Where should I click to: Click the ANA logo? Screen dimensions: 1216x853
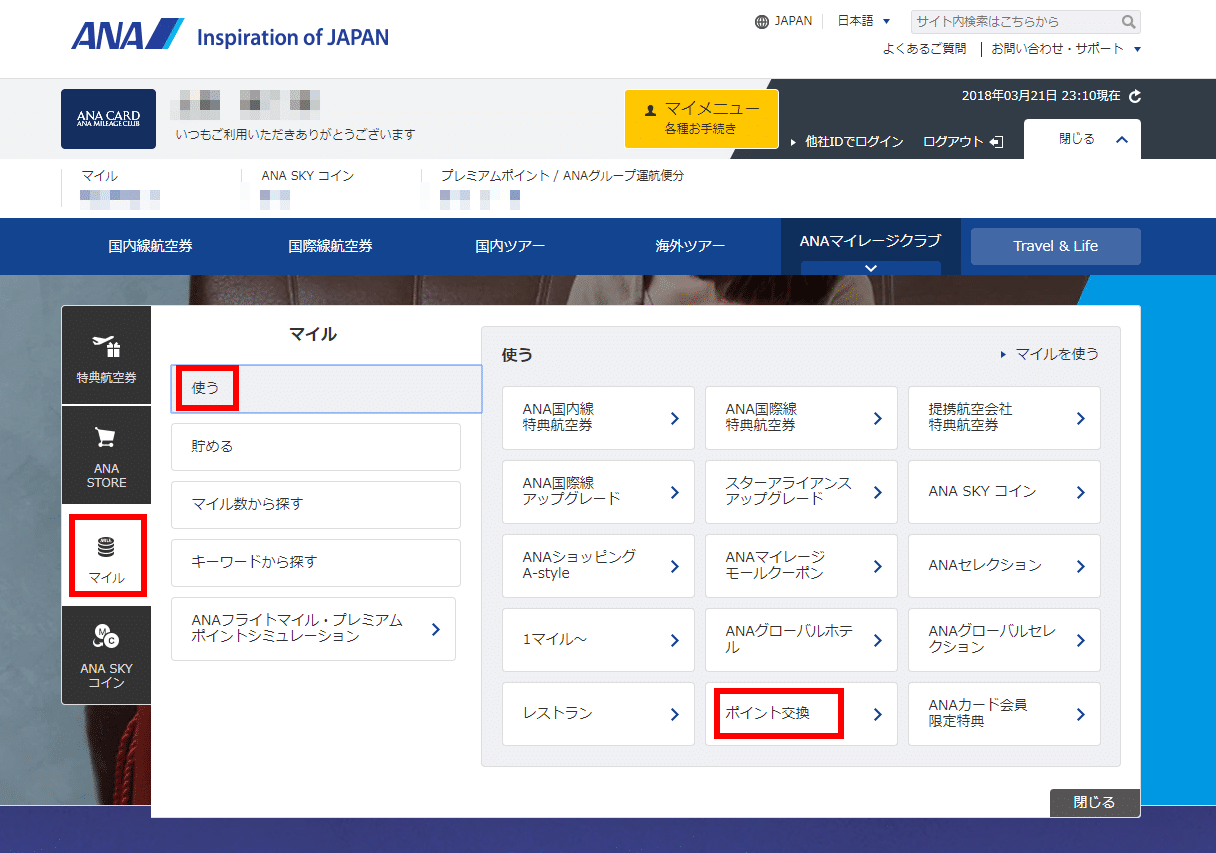pyautogui.click(x=127, y=36)
